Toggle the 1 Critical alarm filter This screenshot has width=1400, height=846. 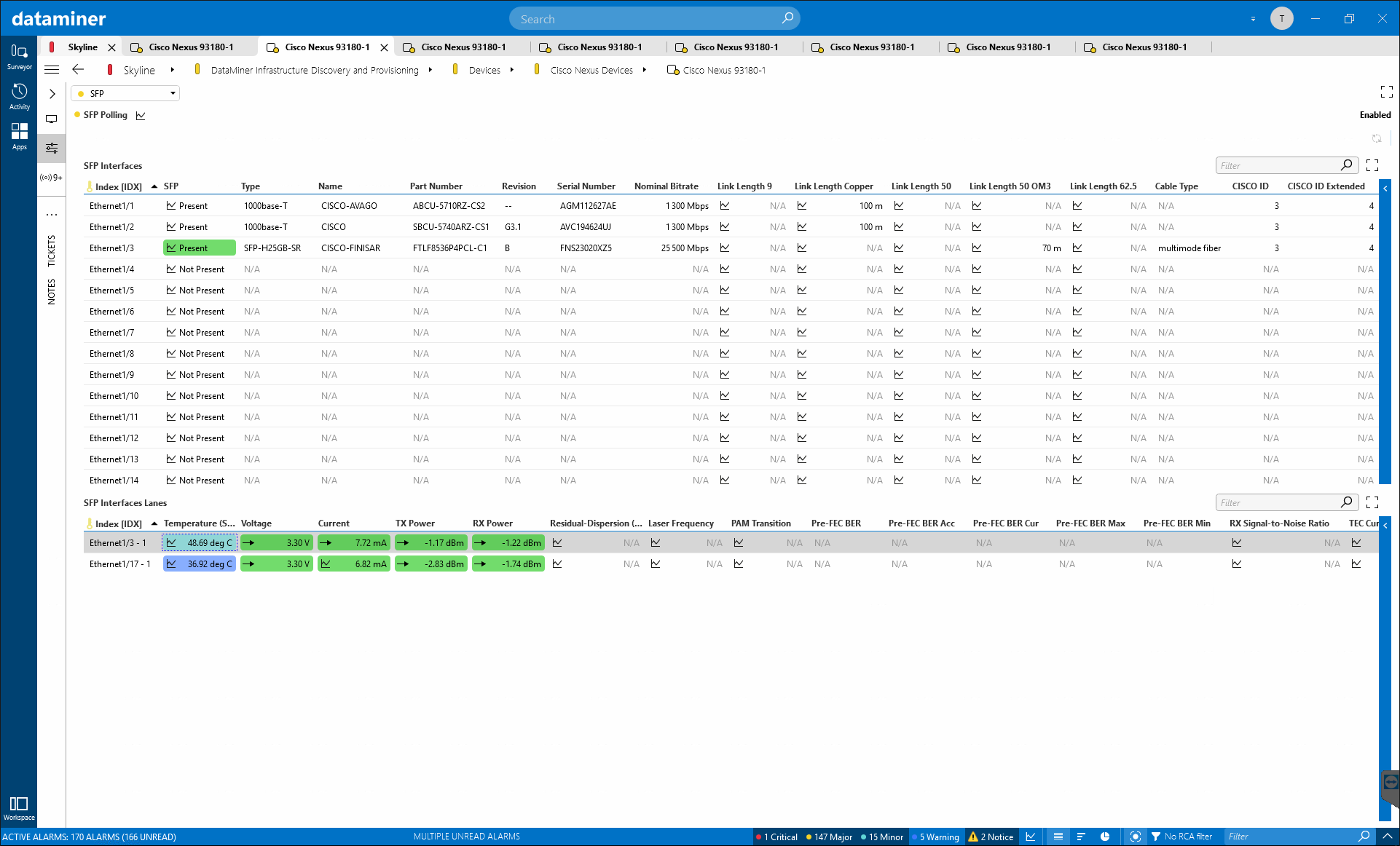[776, 837]
